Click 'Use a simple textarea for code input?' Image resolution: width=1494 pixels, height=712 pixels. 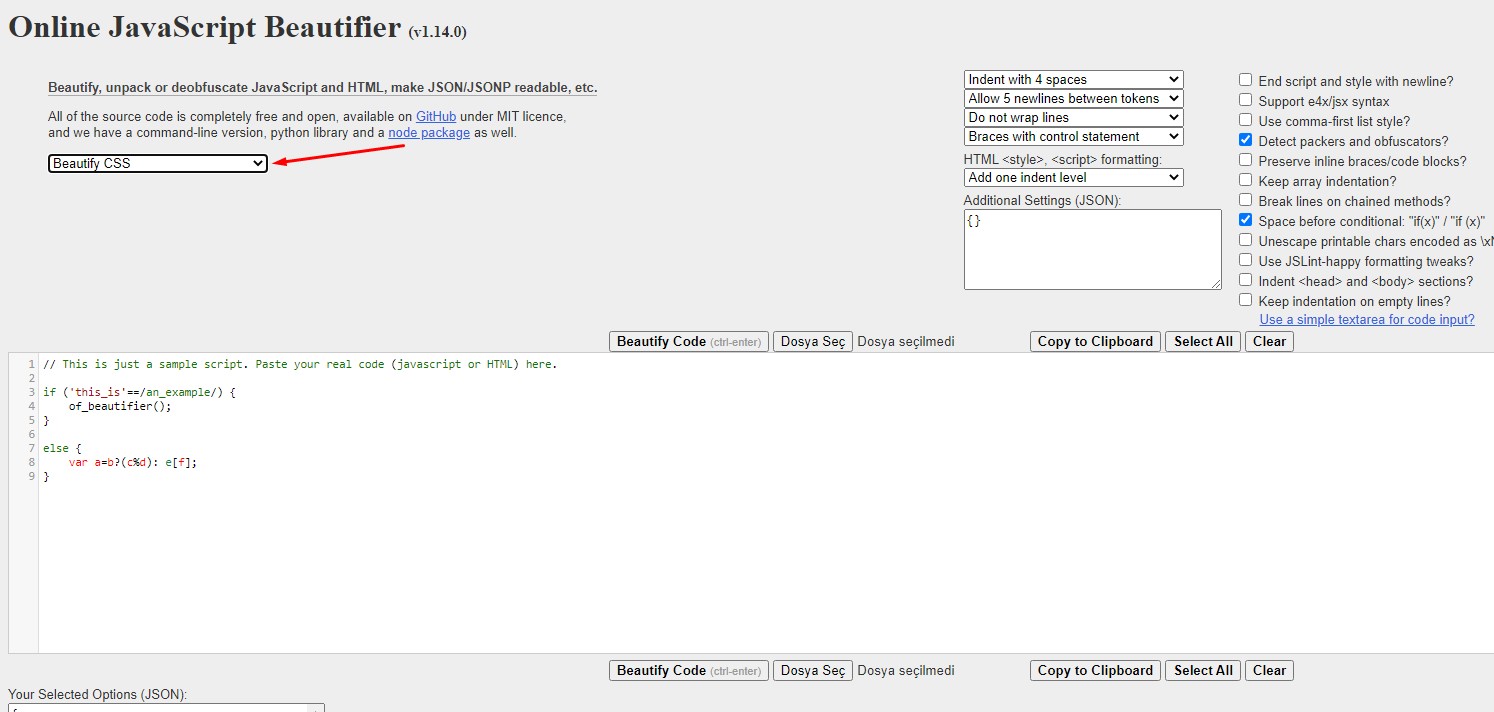[1367, 319]
